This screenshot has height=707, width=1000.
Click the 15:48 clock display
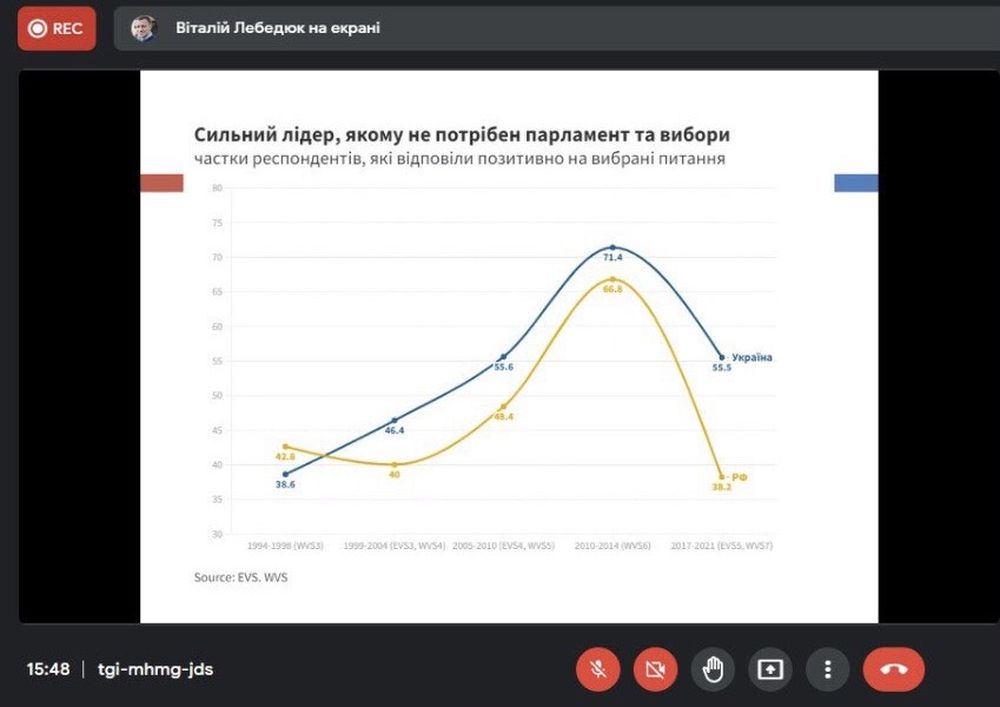click(x=48, y=669)
